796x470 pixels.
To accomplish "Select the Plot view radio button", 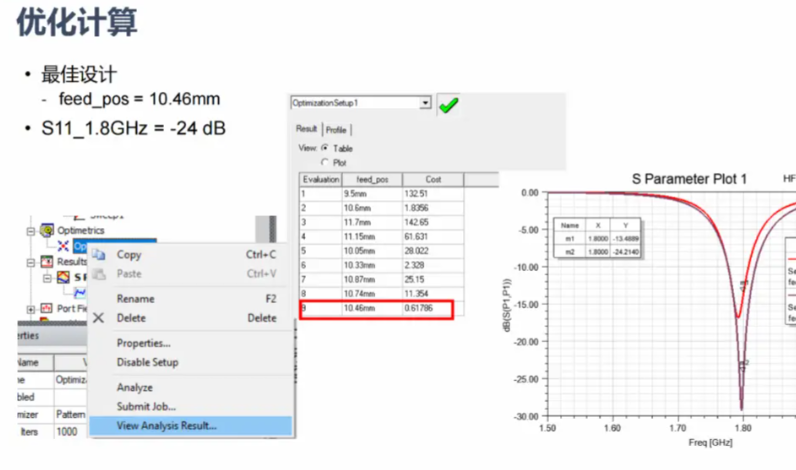I will [324, 161].
